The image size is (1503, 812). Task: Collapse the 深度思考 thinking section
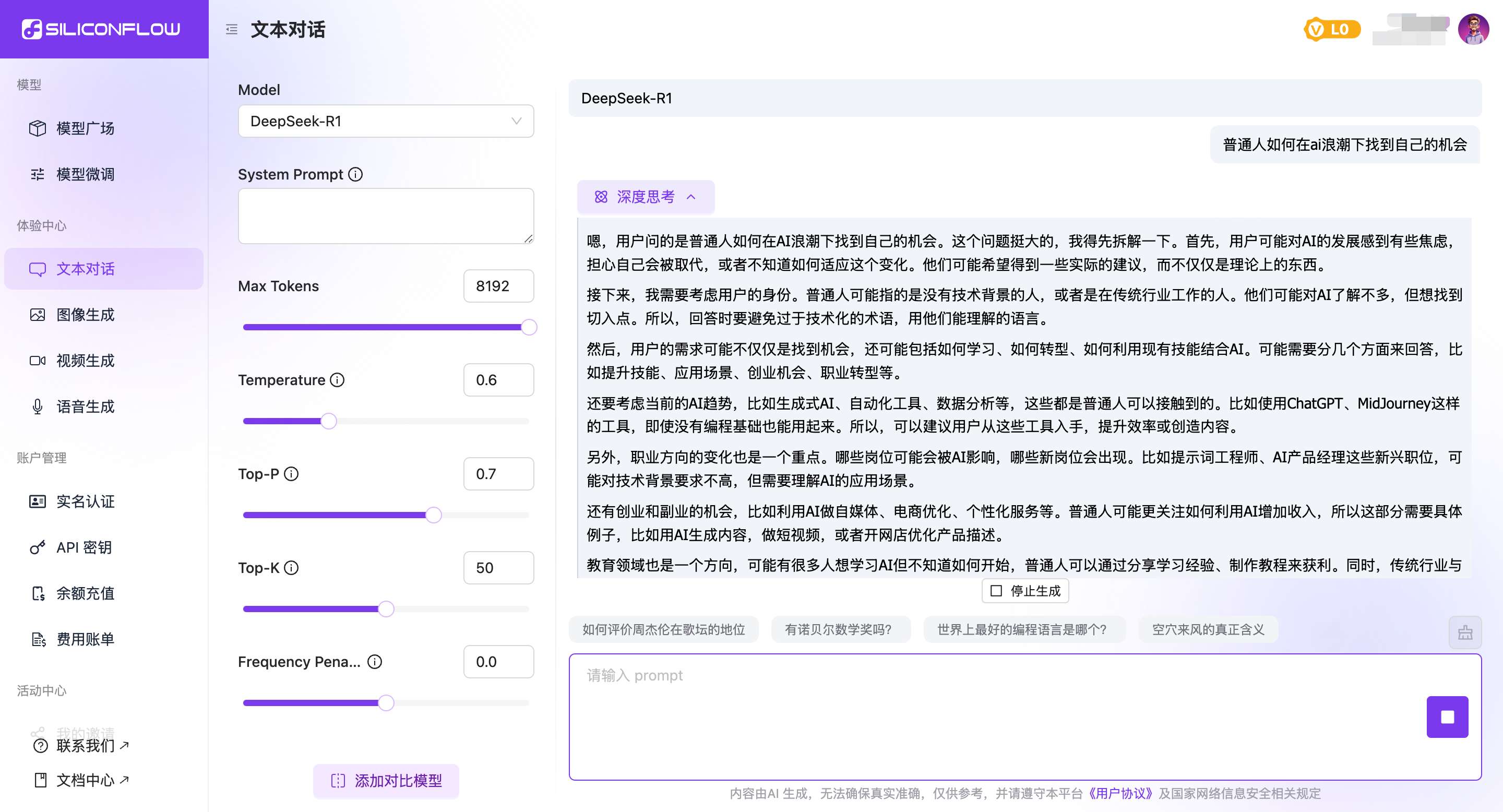(646, 197)
